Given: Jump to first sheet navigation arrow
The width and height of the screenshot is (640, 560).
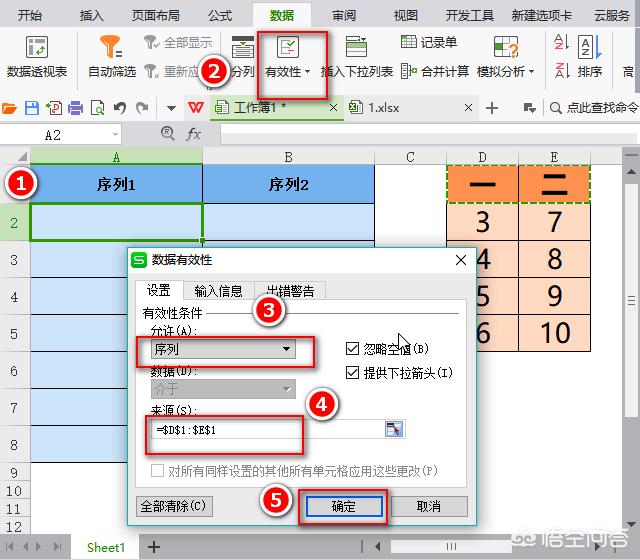Looking at the screenshot, I should click(10, 547).
